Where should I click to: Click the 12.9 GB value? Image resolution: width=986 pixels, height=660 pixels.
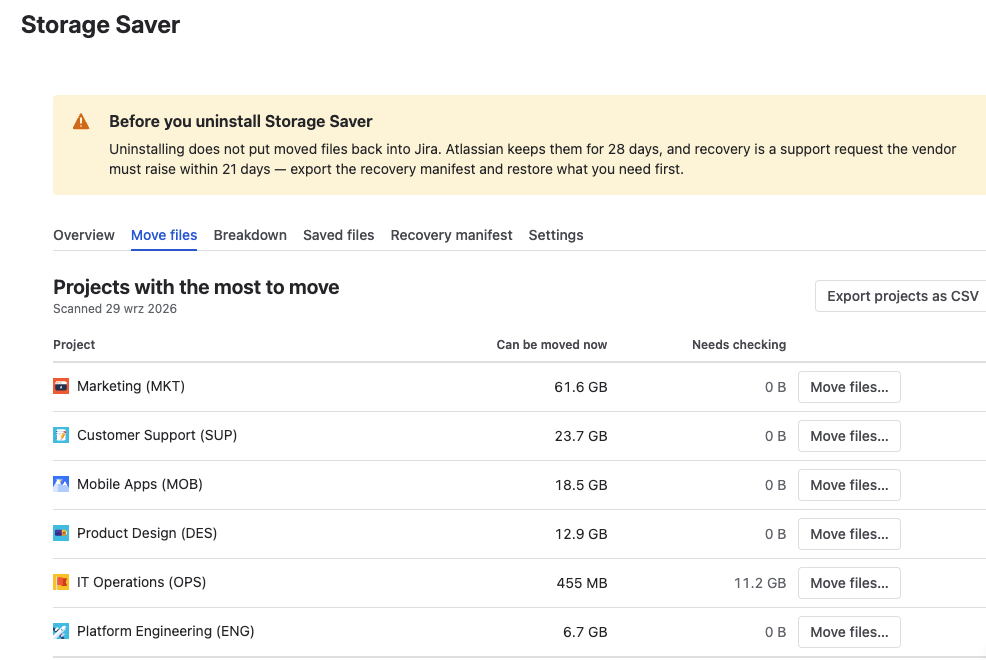tap(580, 534)
